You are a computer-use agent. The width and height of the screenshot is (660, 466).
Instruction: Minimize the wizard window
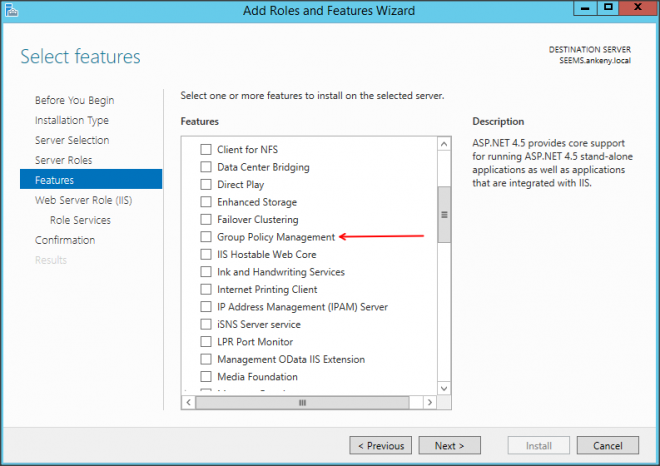coord(583,9)
